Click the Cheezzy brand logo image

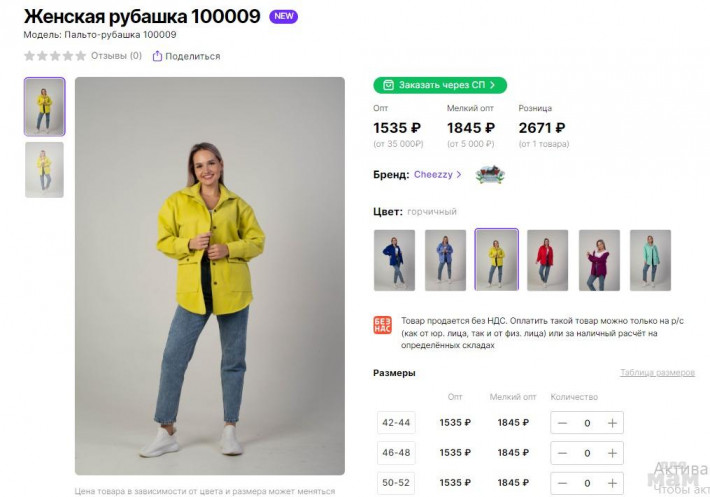point(489,174)
